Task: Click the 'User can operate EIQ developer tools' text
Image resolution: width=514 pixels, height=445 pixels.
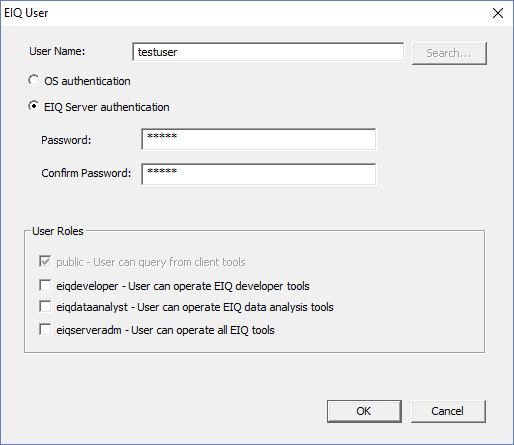Action: coord(219,286)
